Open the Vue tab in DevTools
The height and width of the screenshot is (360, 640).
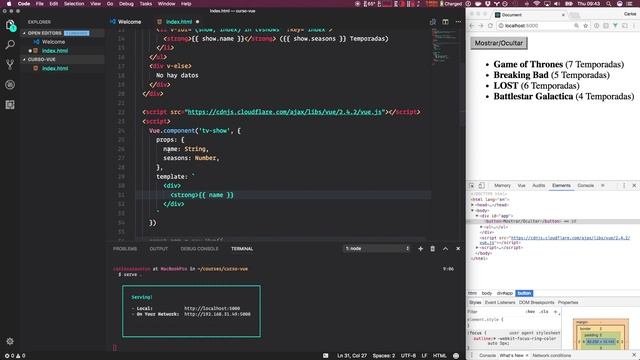coord(522,186)
